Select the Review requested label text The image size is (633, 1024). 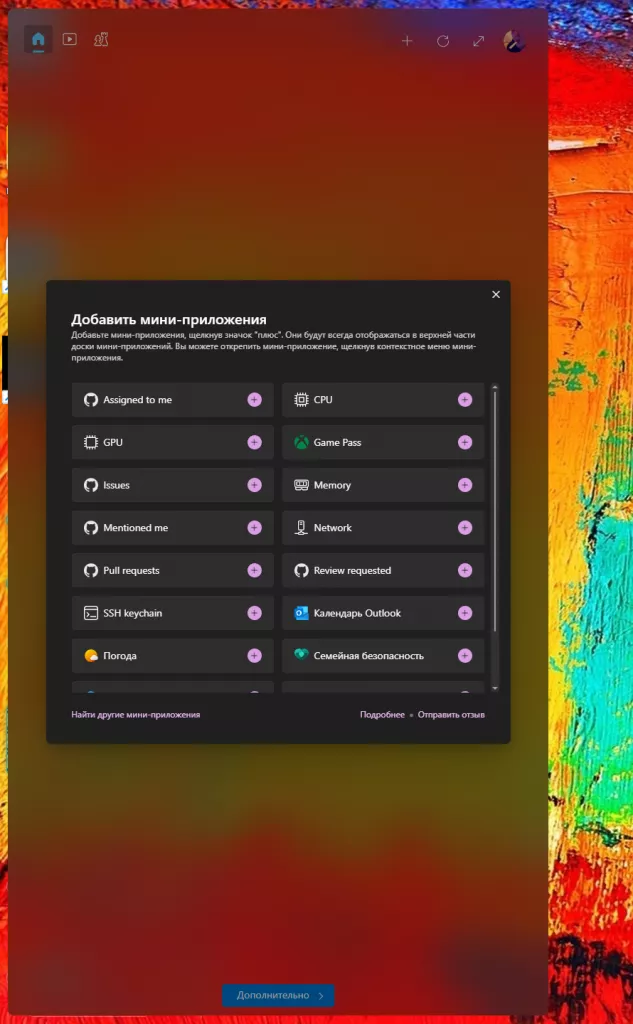(x=352, y=570)
